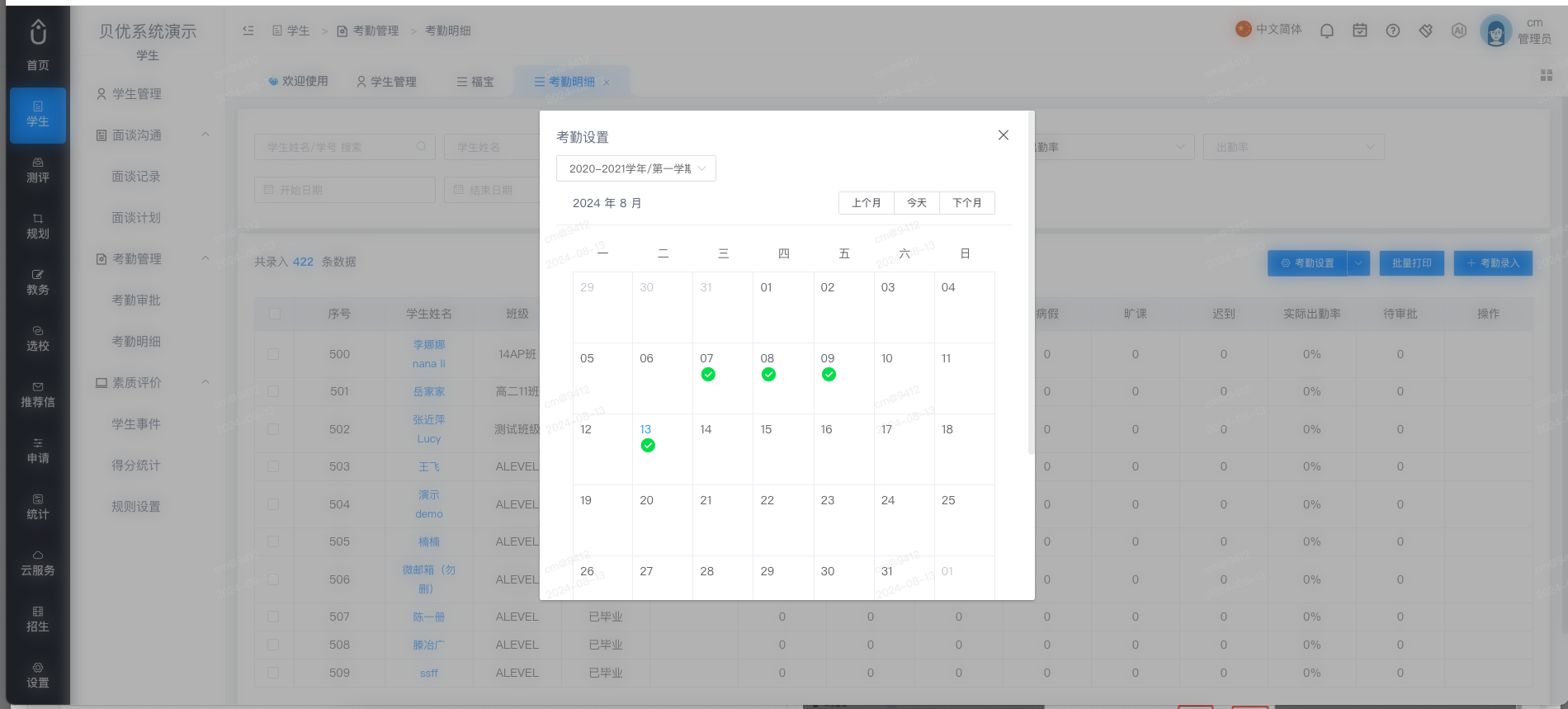The width and height of the screenshot is (1568, 709).
Task: Collapse the sidebar menu toggle icon
Action: (248, 31)
